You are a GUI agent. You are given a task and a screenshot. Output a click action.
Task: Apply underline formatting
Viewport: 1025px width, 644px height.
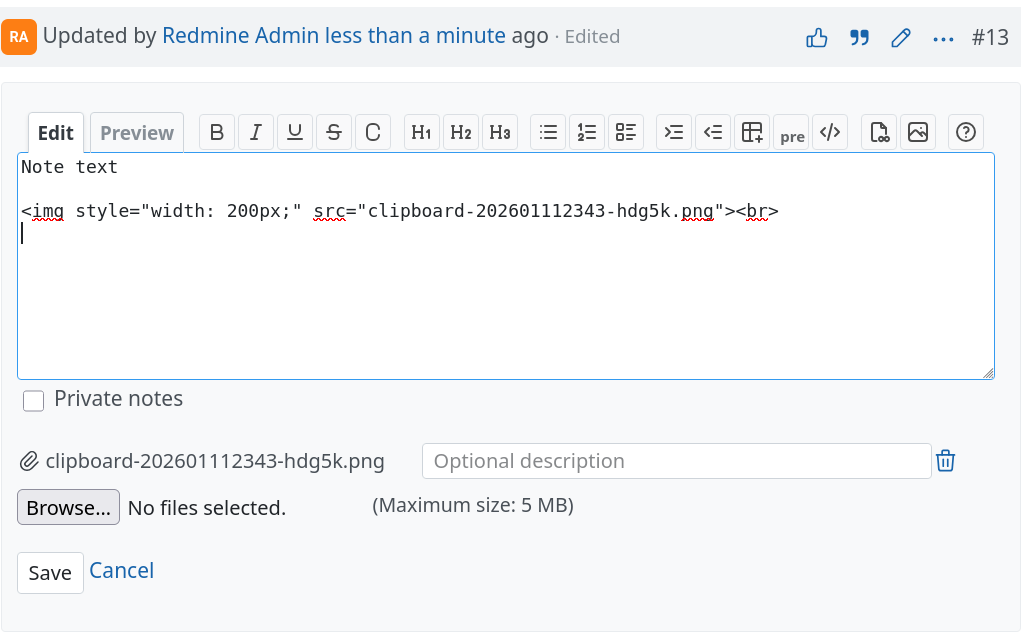tap(295, 132)
